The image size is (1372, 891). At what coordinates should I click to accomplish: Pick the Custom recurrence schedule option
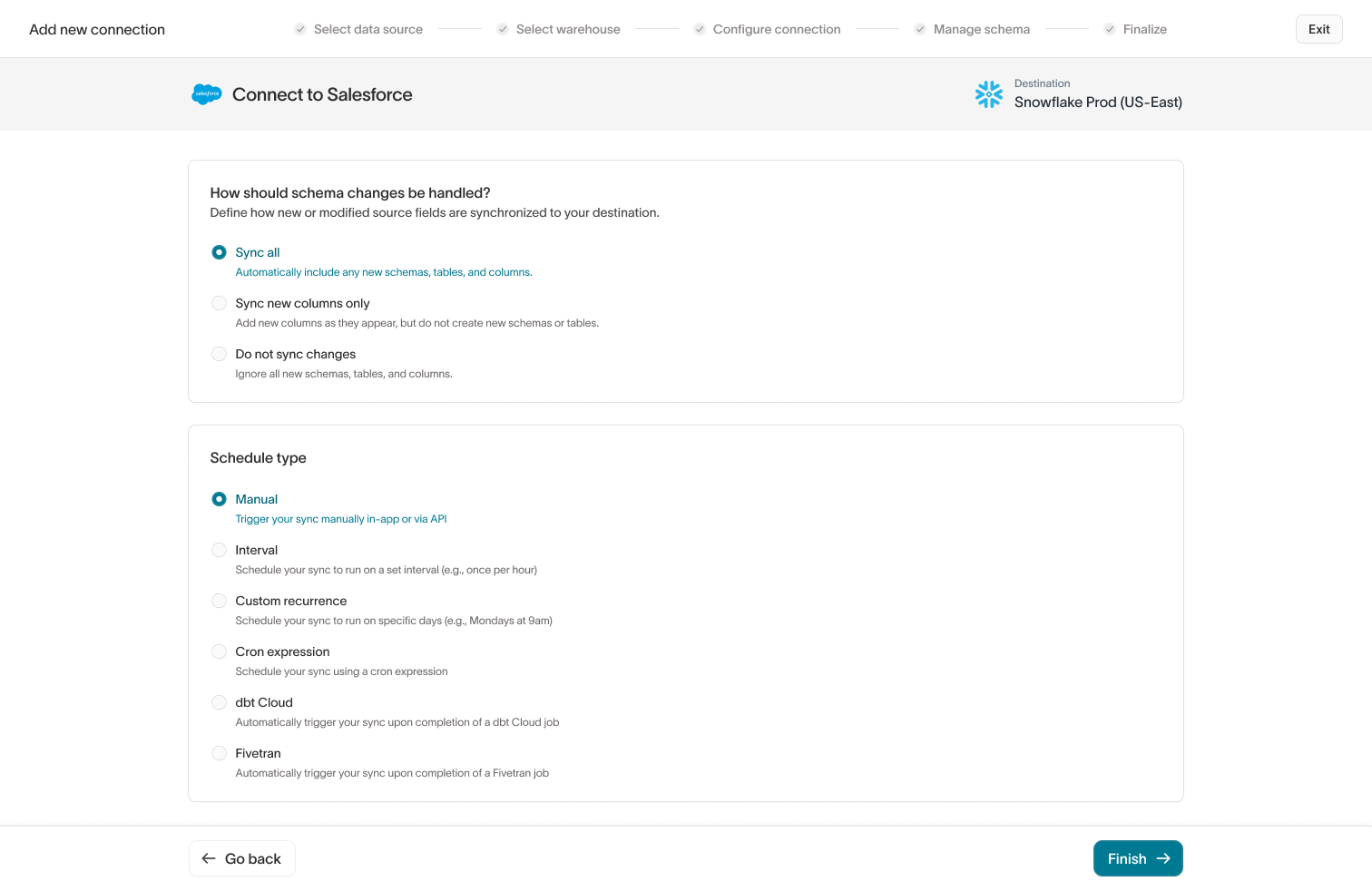coord(219,601)
